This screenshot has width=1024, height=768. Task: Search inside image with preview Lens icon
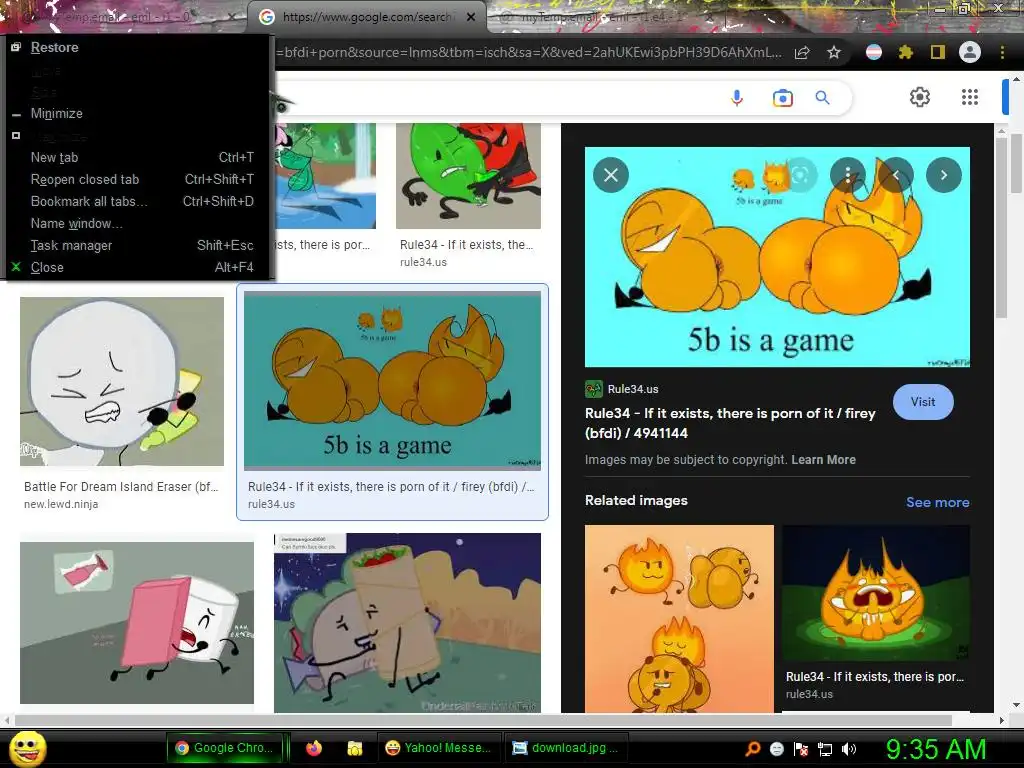pos(800,175)
